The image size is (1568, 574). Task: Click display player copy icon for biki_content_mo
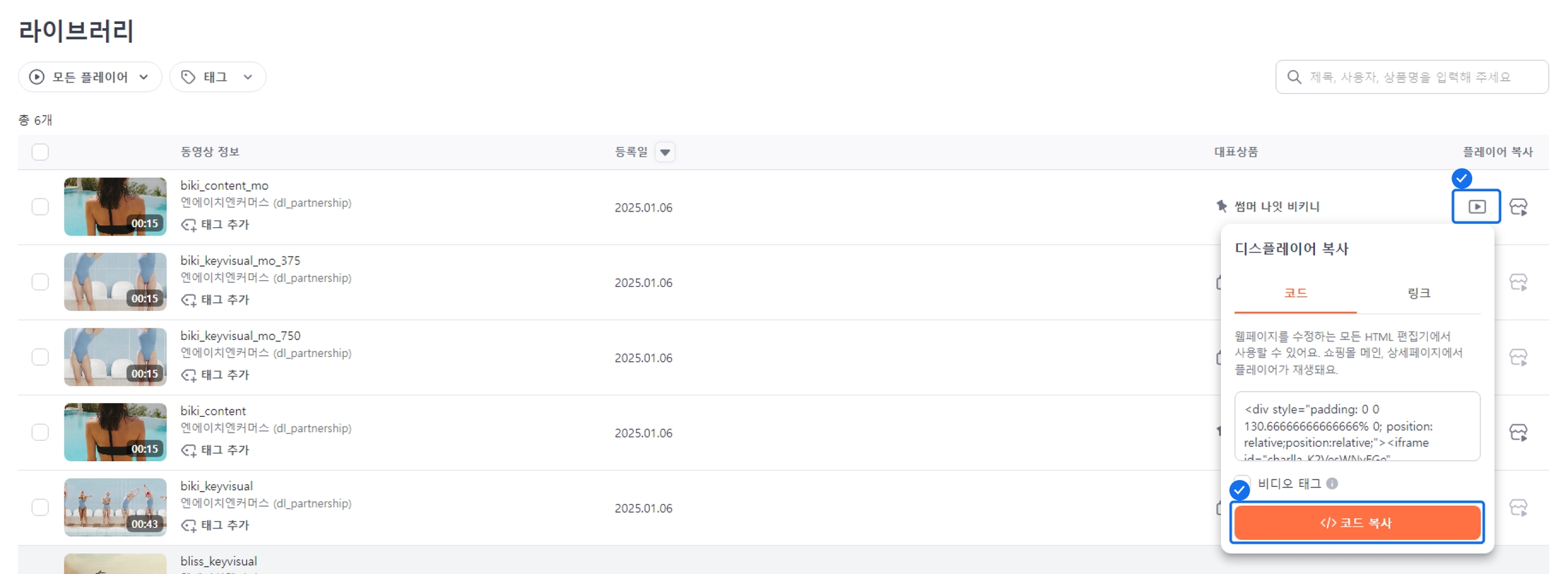point(1475,206)
